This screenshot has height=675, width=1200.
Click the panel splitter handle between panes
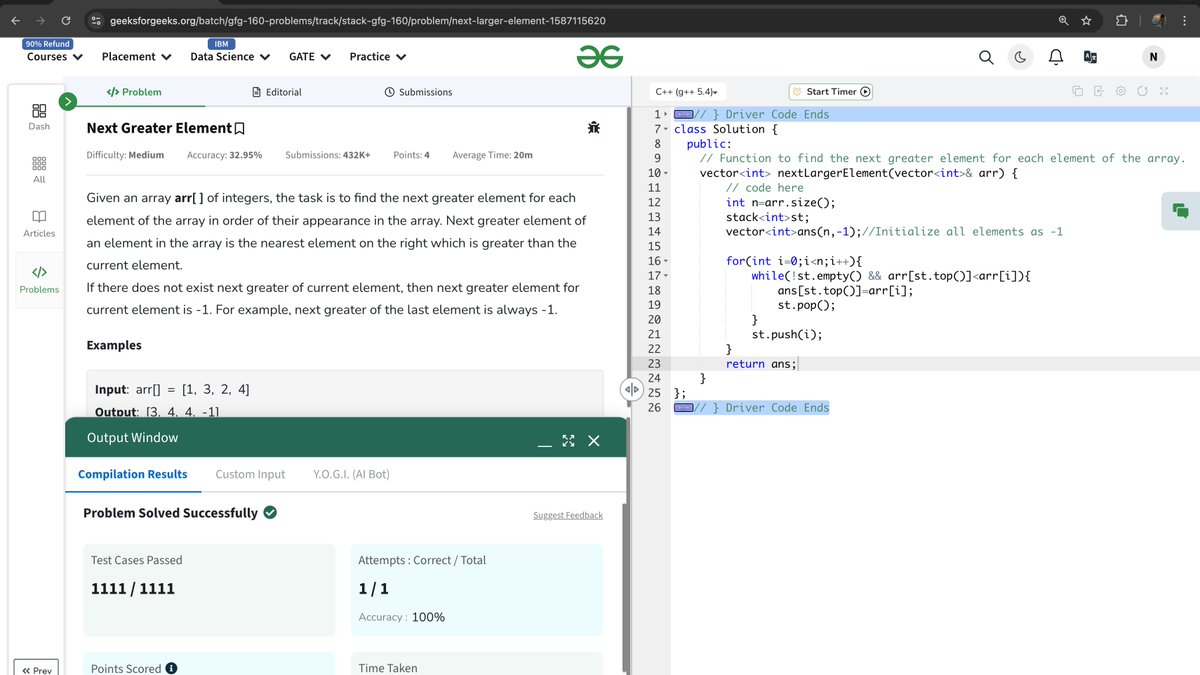[632, 389]
